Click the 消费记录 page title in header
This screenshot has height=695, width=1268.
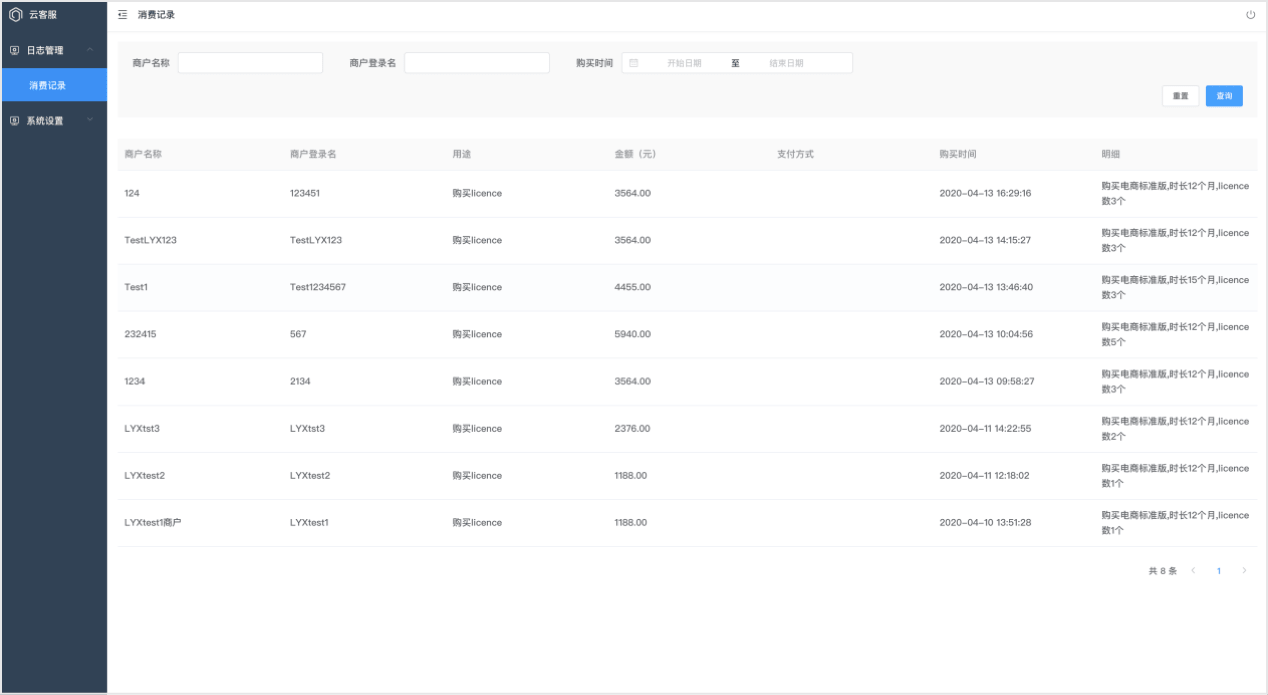[156, 15]
